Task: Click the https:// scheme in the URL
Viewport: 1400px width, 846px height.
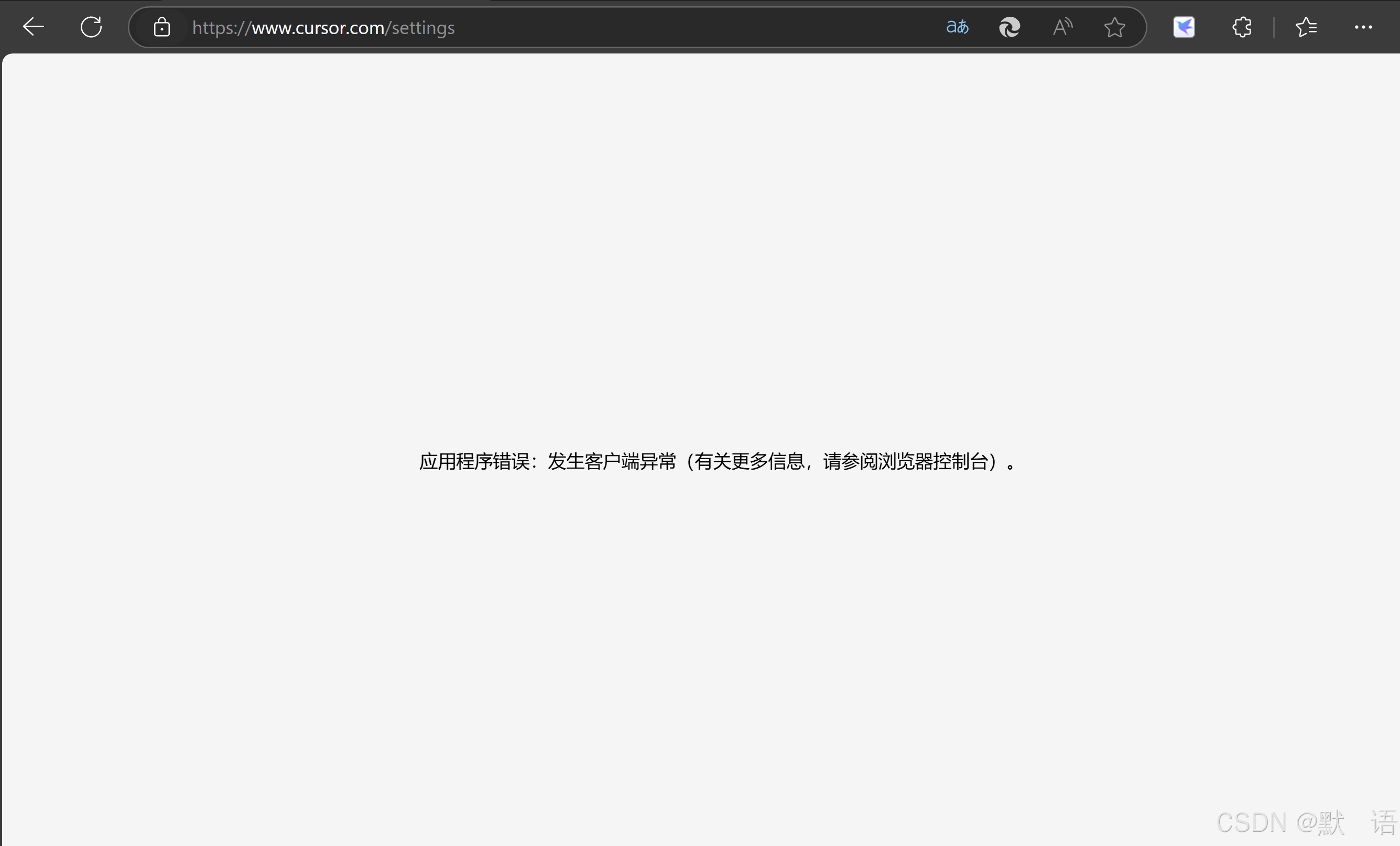Action: pos(221,28)
